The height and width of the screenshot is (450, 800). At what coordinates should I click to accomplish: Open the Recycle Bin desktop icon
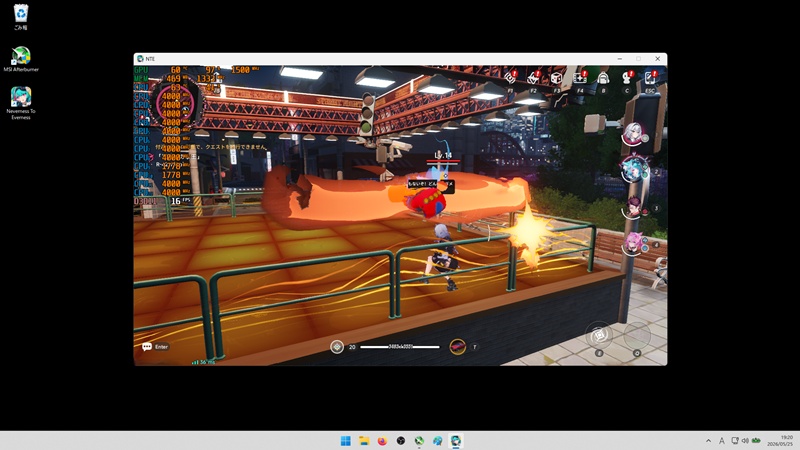pos(20,17)
